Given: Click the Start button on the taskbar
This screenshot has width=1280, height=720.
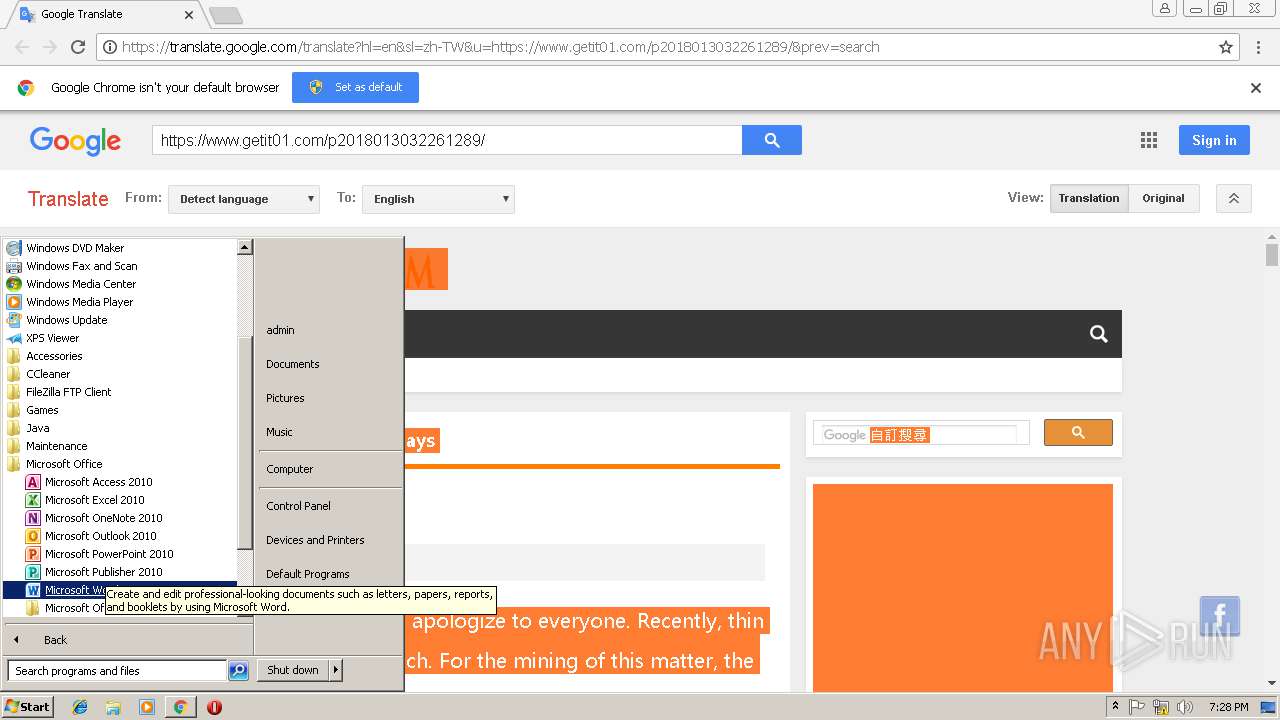Looking at the screenshot, I should tap(28, 706).
